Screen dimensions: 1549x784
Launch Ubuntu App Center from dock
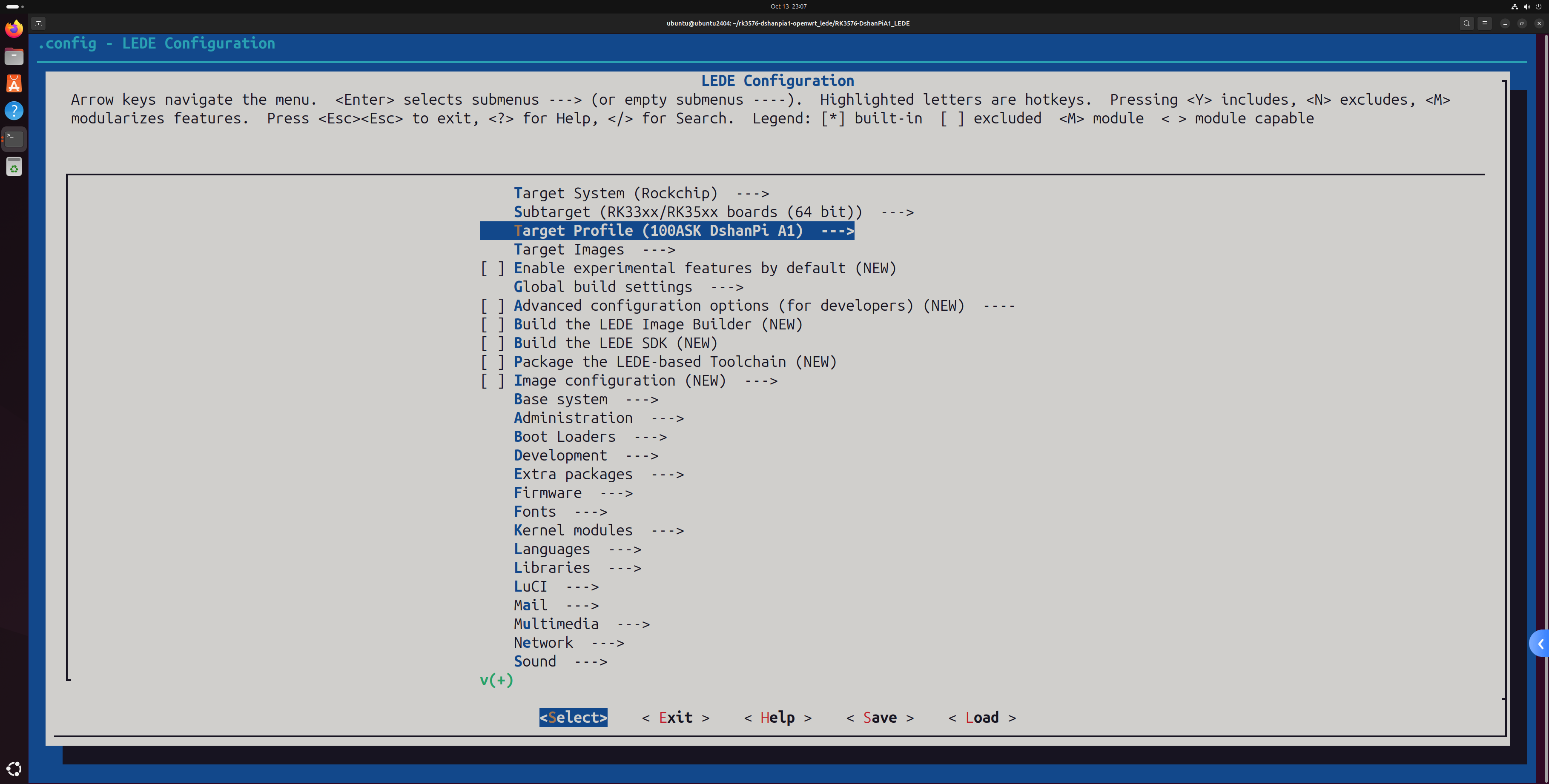[x=14, y=83]
